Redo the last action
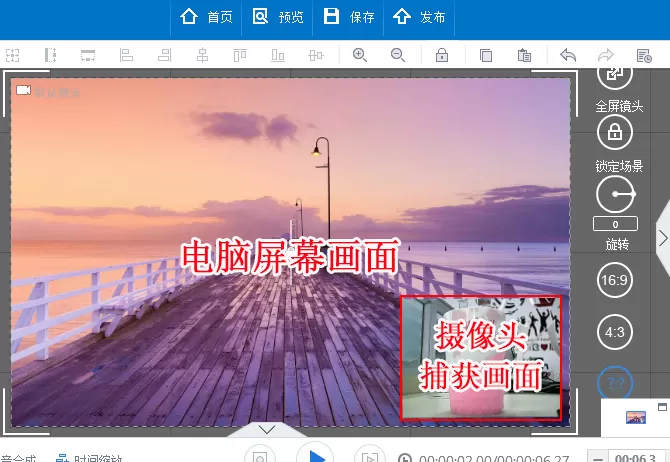Image resolution: width=670 pixels, height=462 pixels. point(606,55)
